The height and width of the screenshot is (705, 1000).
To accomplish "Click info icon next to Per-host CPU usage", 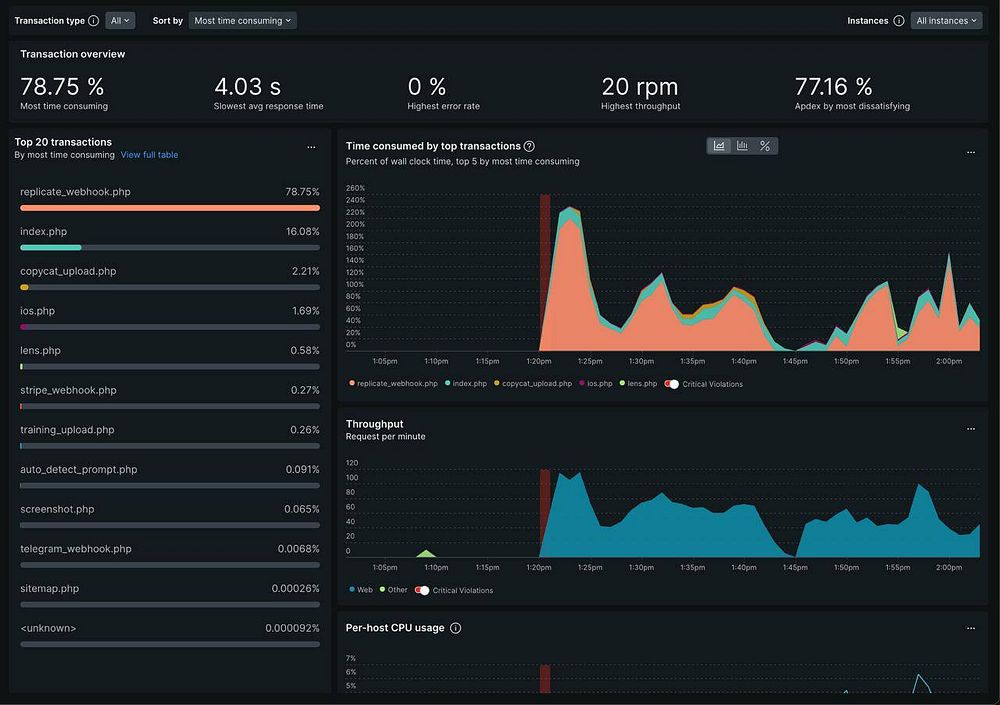I will [455, 628].
